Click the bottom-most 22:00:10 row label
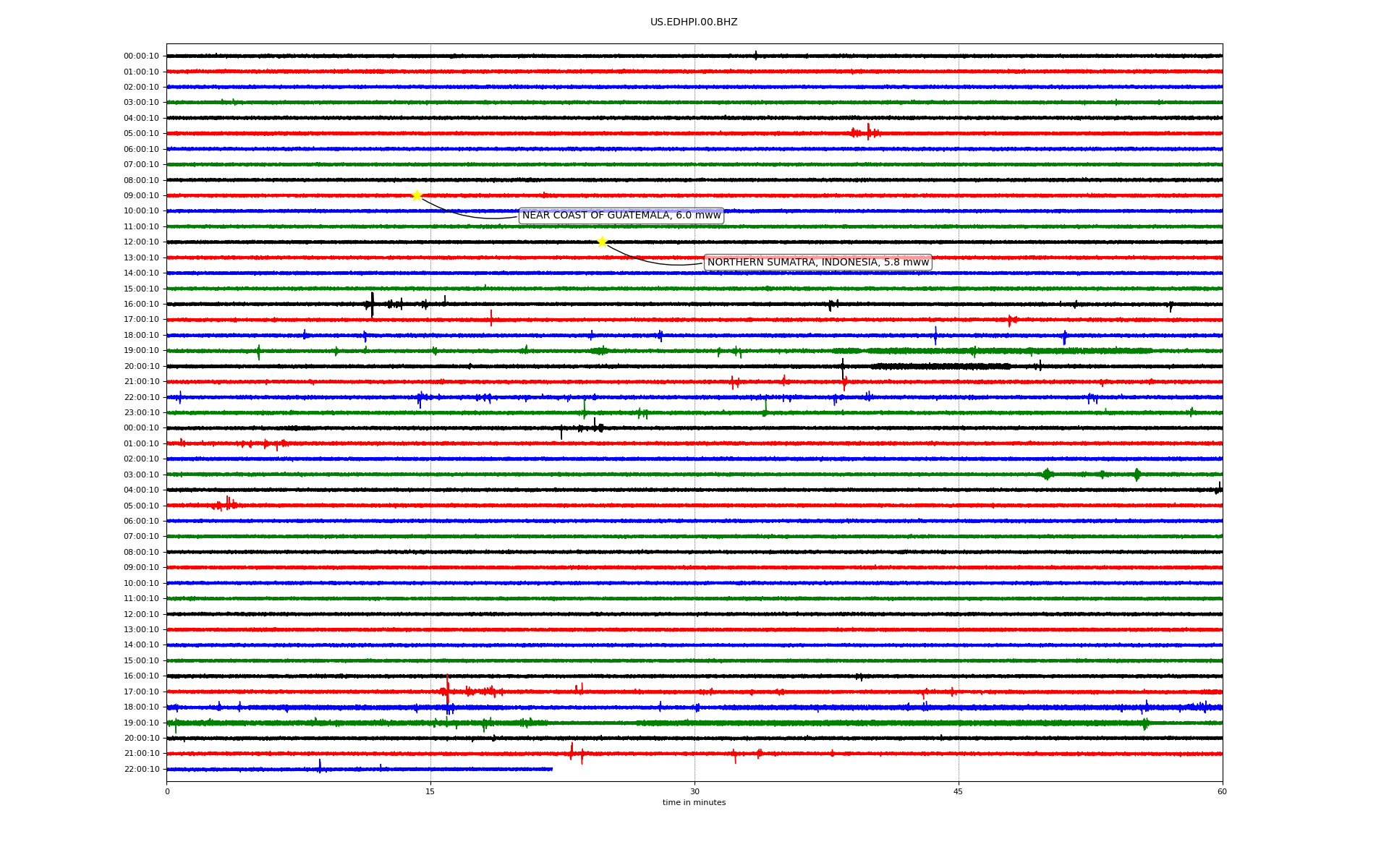1389x868 pixels. [x=141, y=770]
